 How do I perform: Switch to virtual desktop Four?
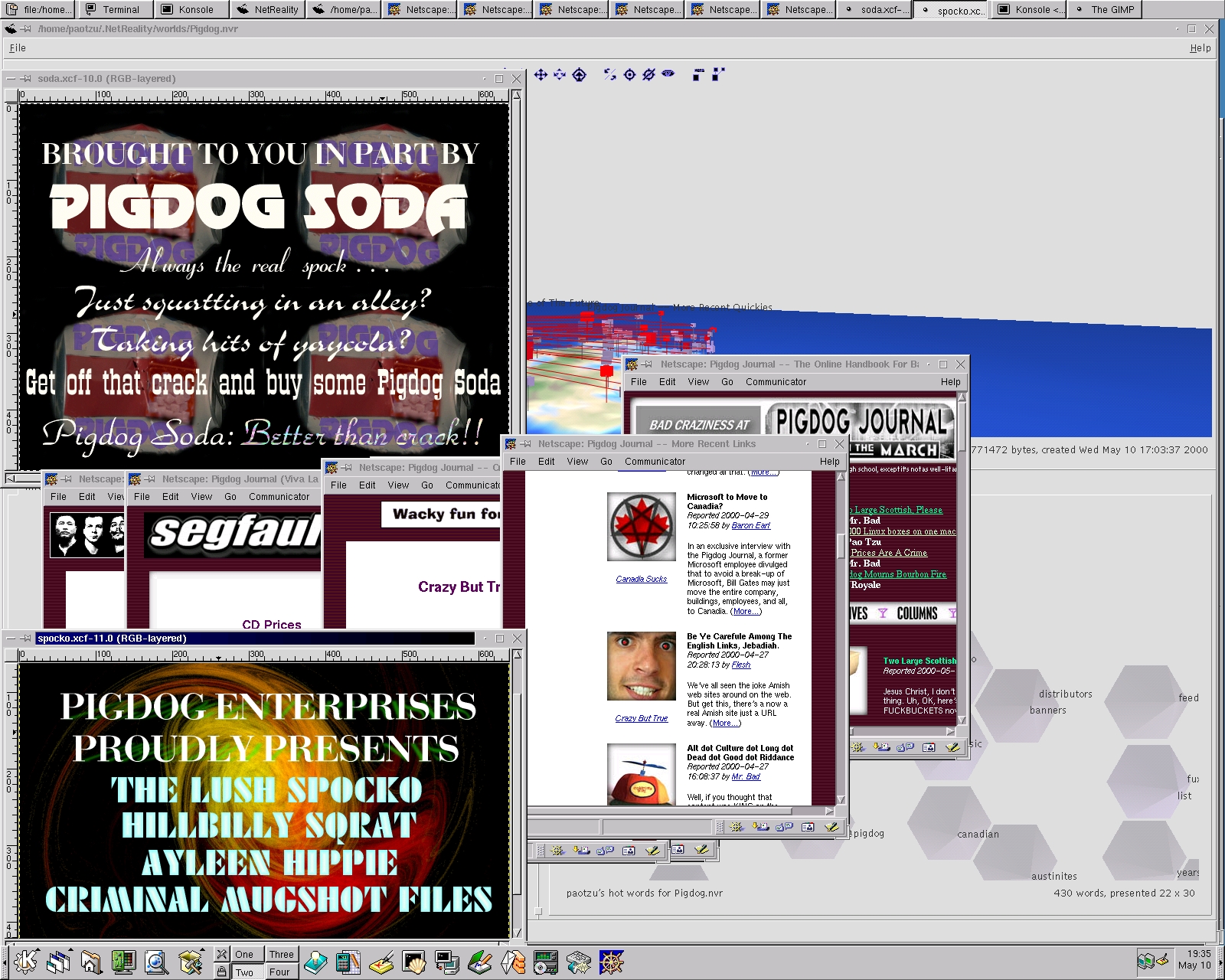point(279,972)
